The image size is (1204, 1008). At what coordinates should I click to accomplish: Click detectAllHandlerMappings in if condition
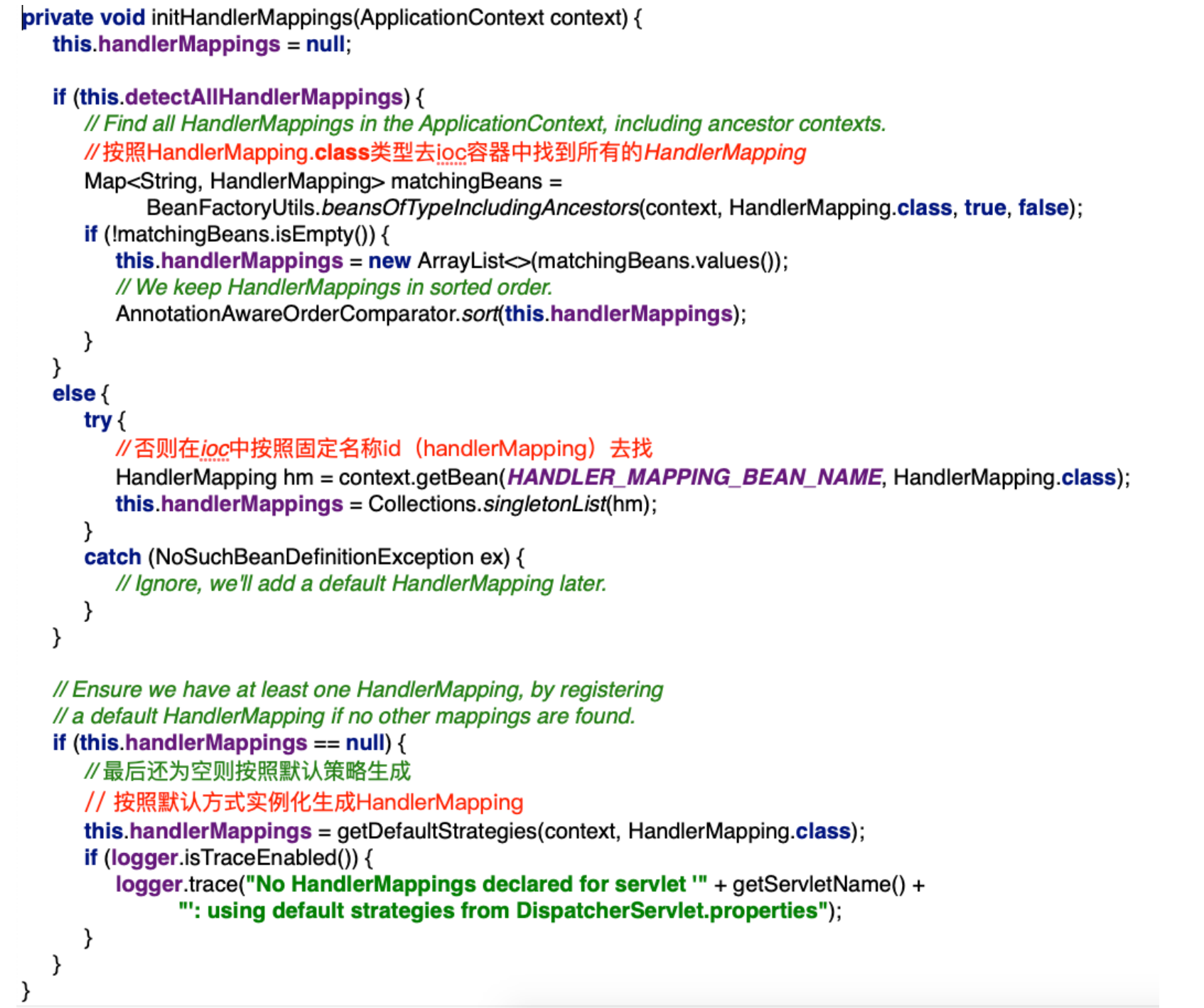point(264,97)
